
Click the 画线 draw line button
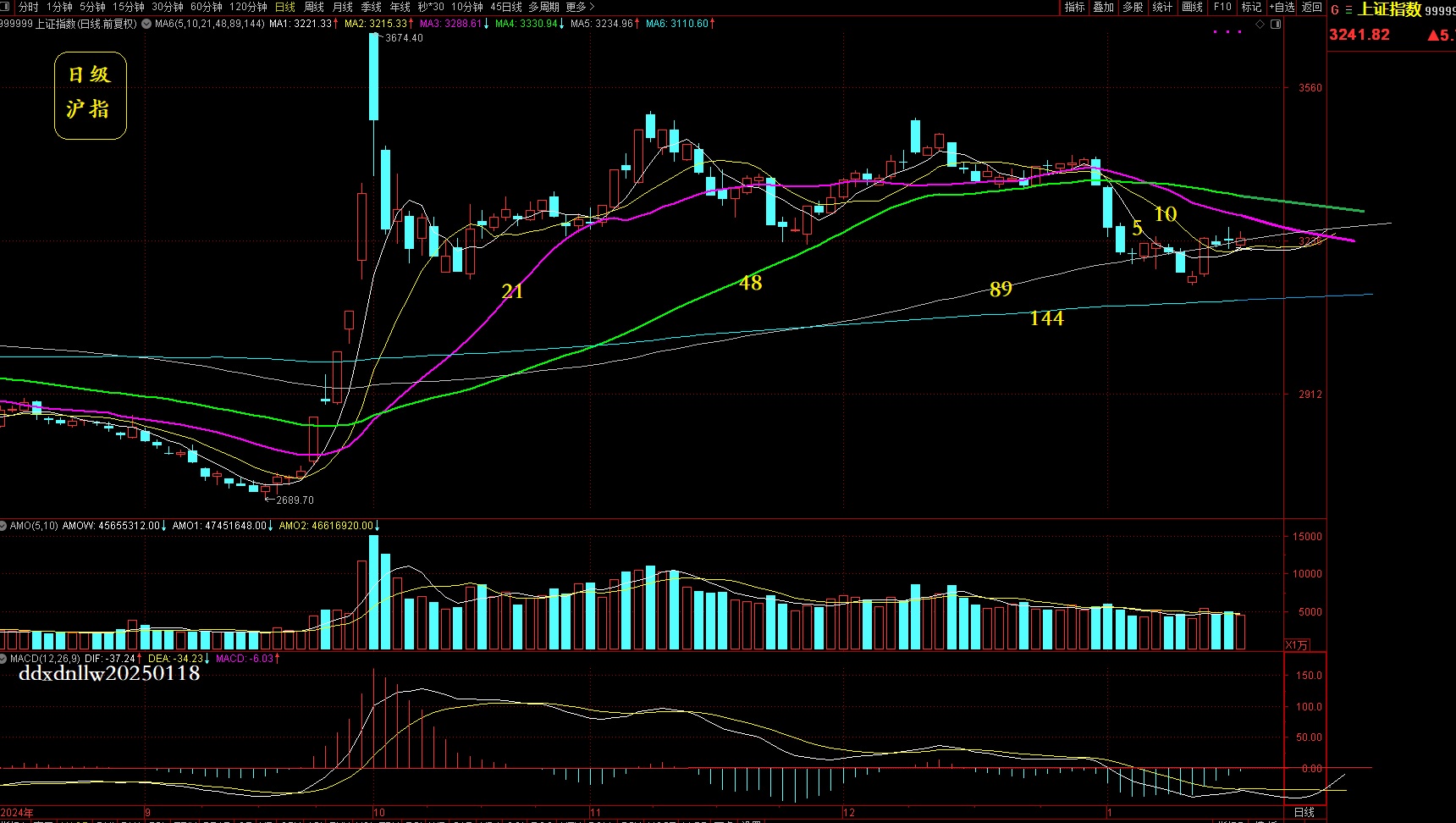[x=1193, y=7]
